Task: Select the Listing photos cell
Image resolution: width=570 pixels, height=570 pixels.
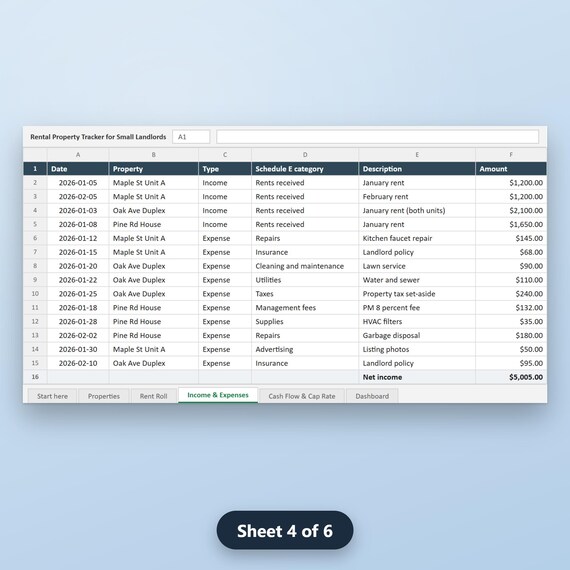Action: point(417,349)
